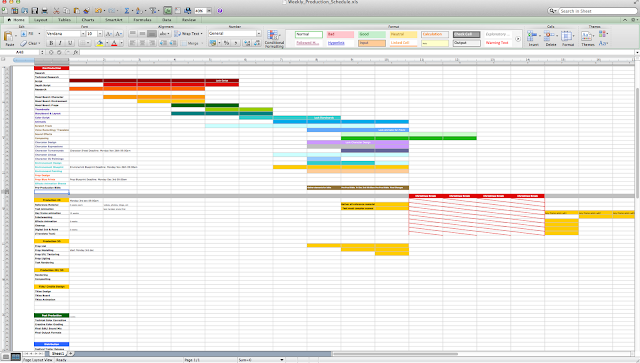This screenshot has height=363, width=640.
Task: Open the font name dropdown
Action: tap(82, 33)
